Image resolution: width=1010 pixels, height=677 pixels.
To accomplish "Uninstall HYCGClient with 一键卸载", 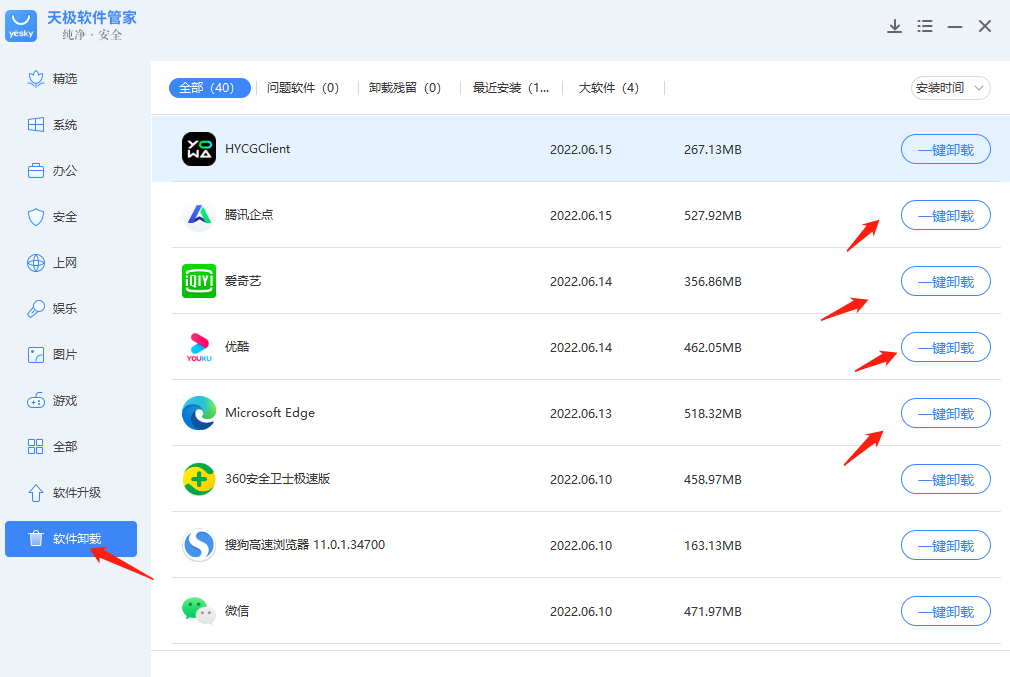I will (x=946, y=149).
